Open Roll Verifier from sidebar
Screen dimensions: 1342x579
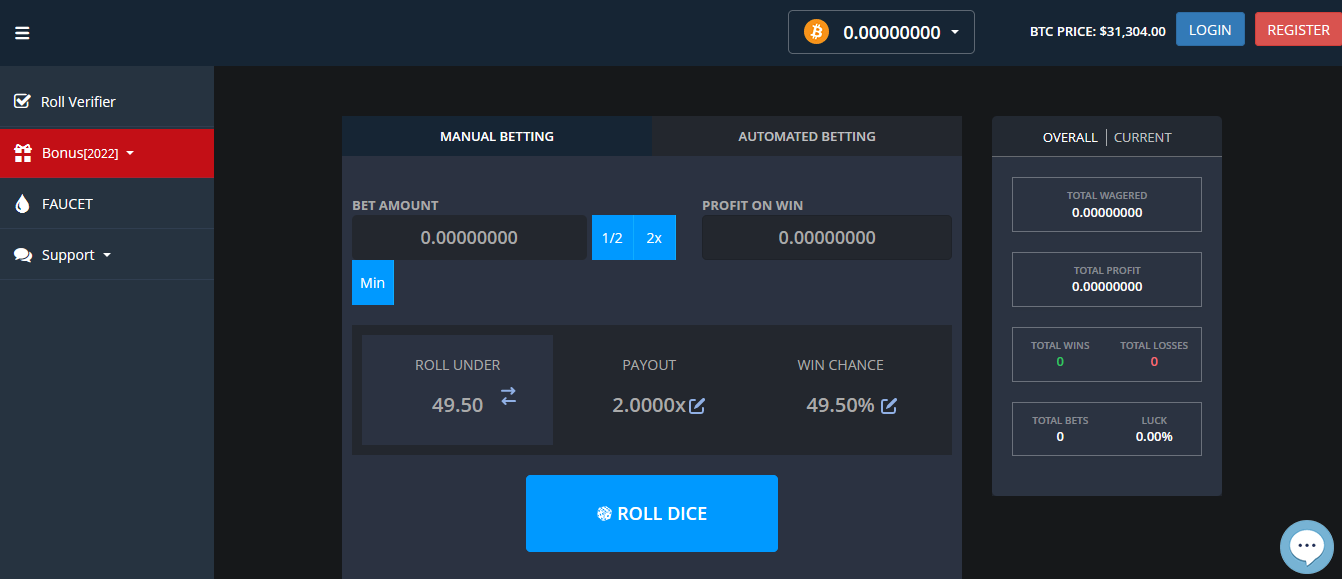click(x=107, y=102)
